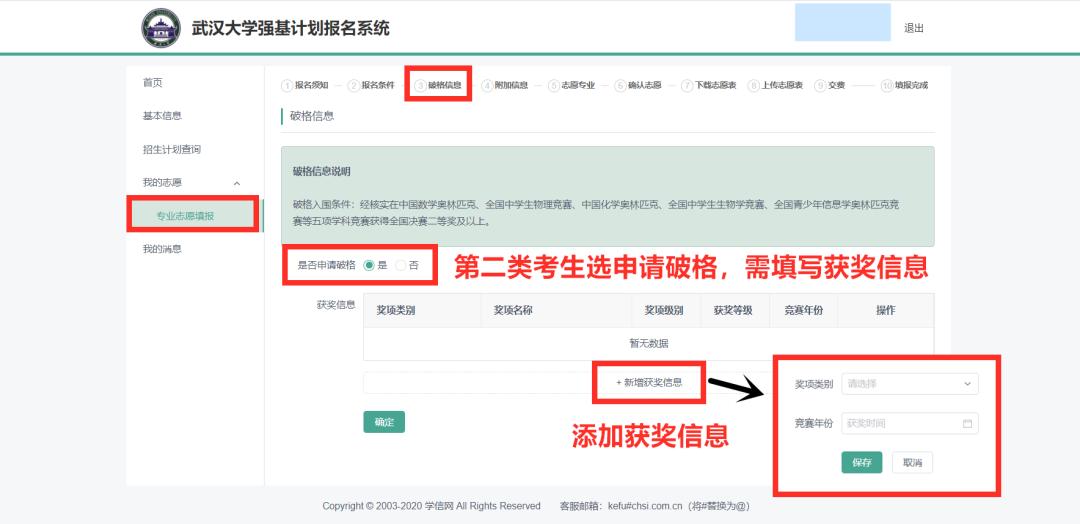Screen dimensions: 1080x524
Task: Go to step 6 确认志愿
Action: click(x=638, y=85)
